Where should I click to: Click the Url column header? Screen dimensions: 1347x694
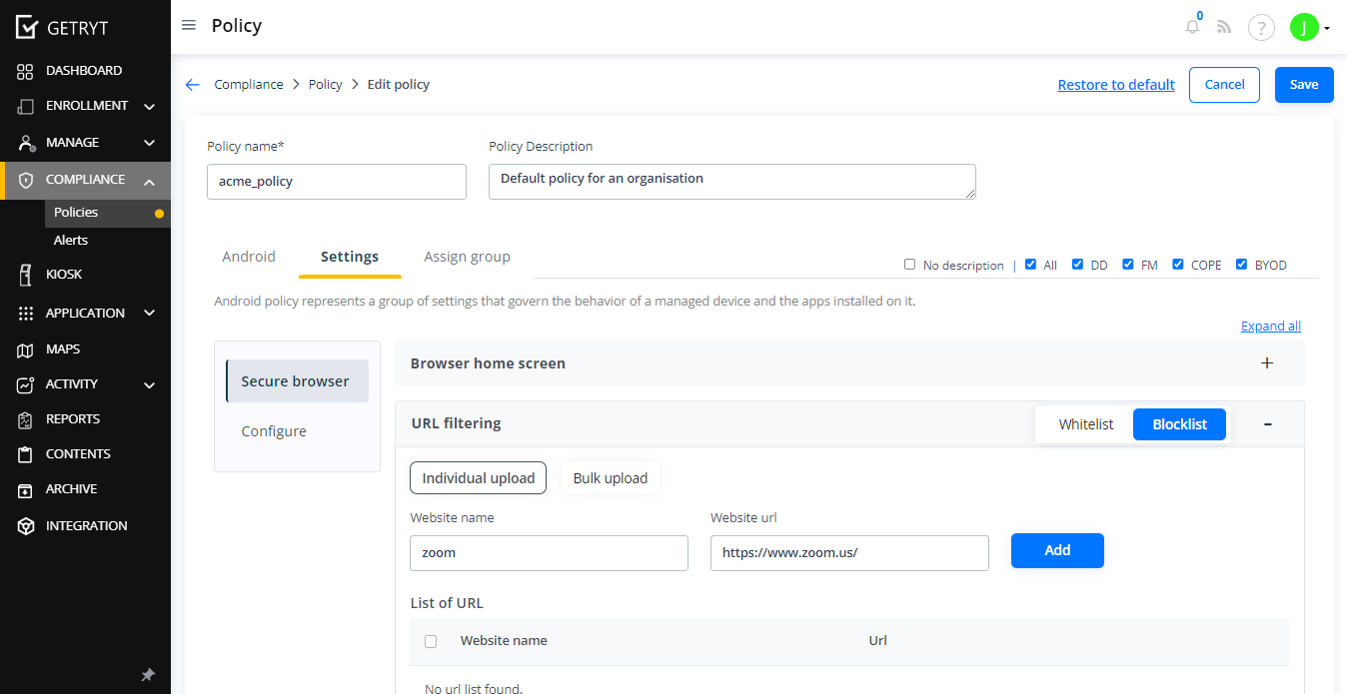pyautogui.click(x=878, y=641)
